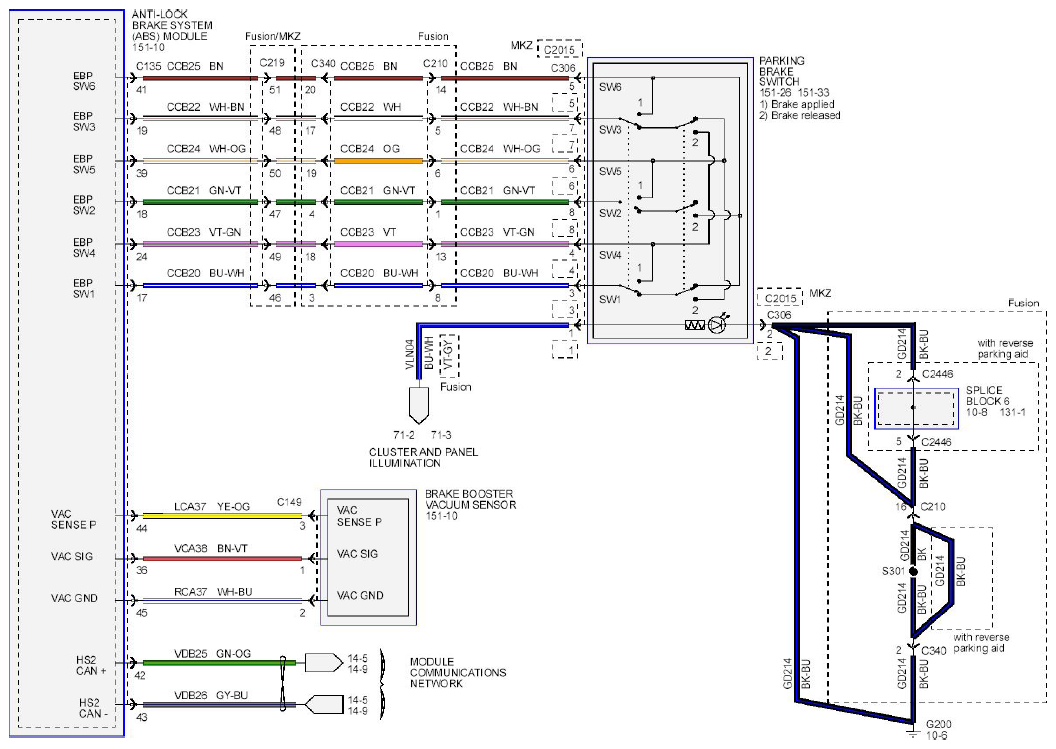
Task: Click the indicator lamp symbol in parking brake switch
Action: point(718,323)
